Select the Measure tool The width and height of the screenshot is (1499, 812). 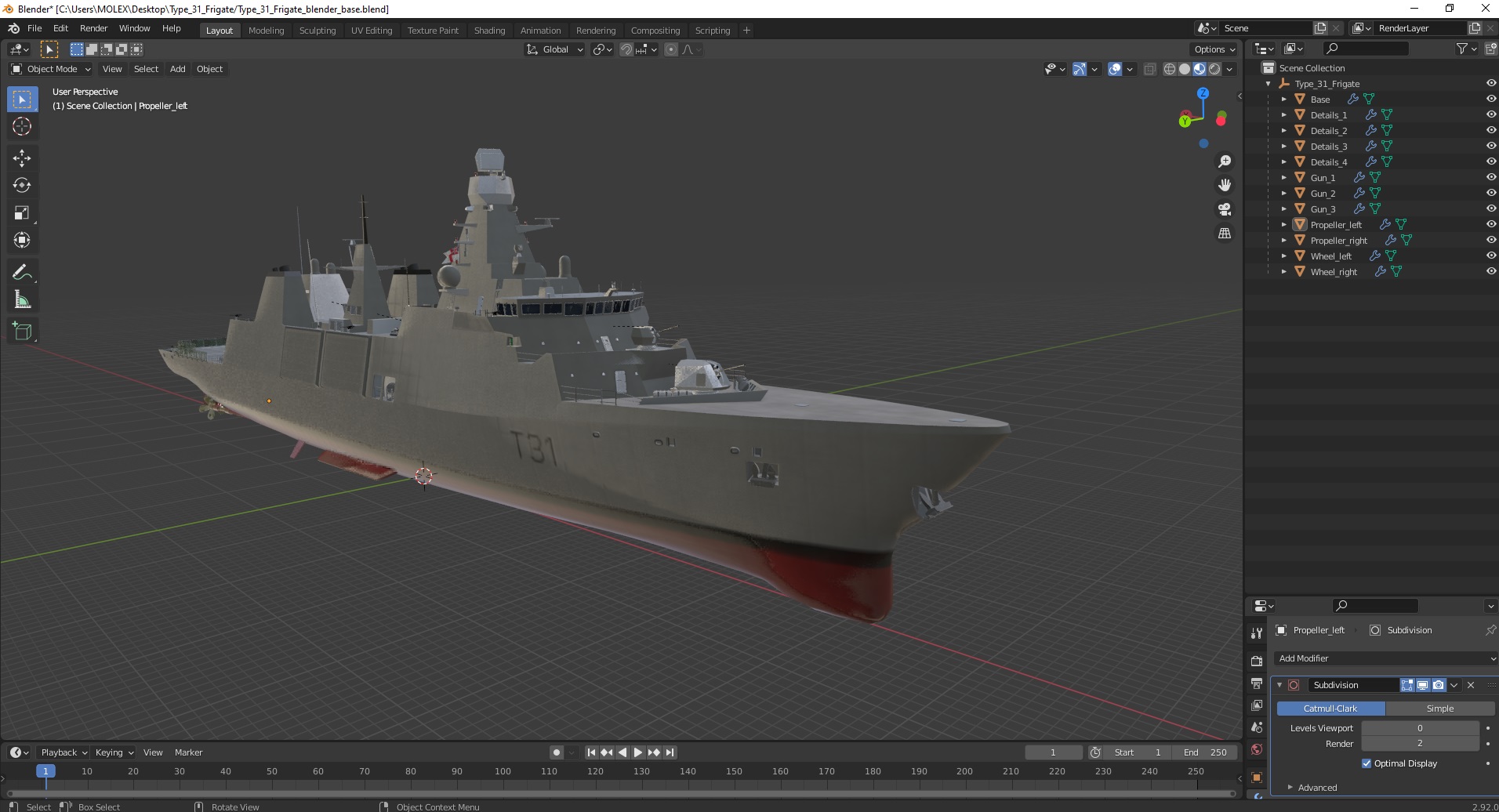click(22, 299)
